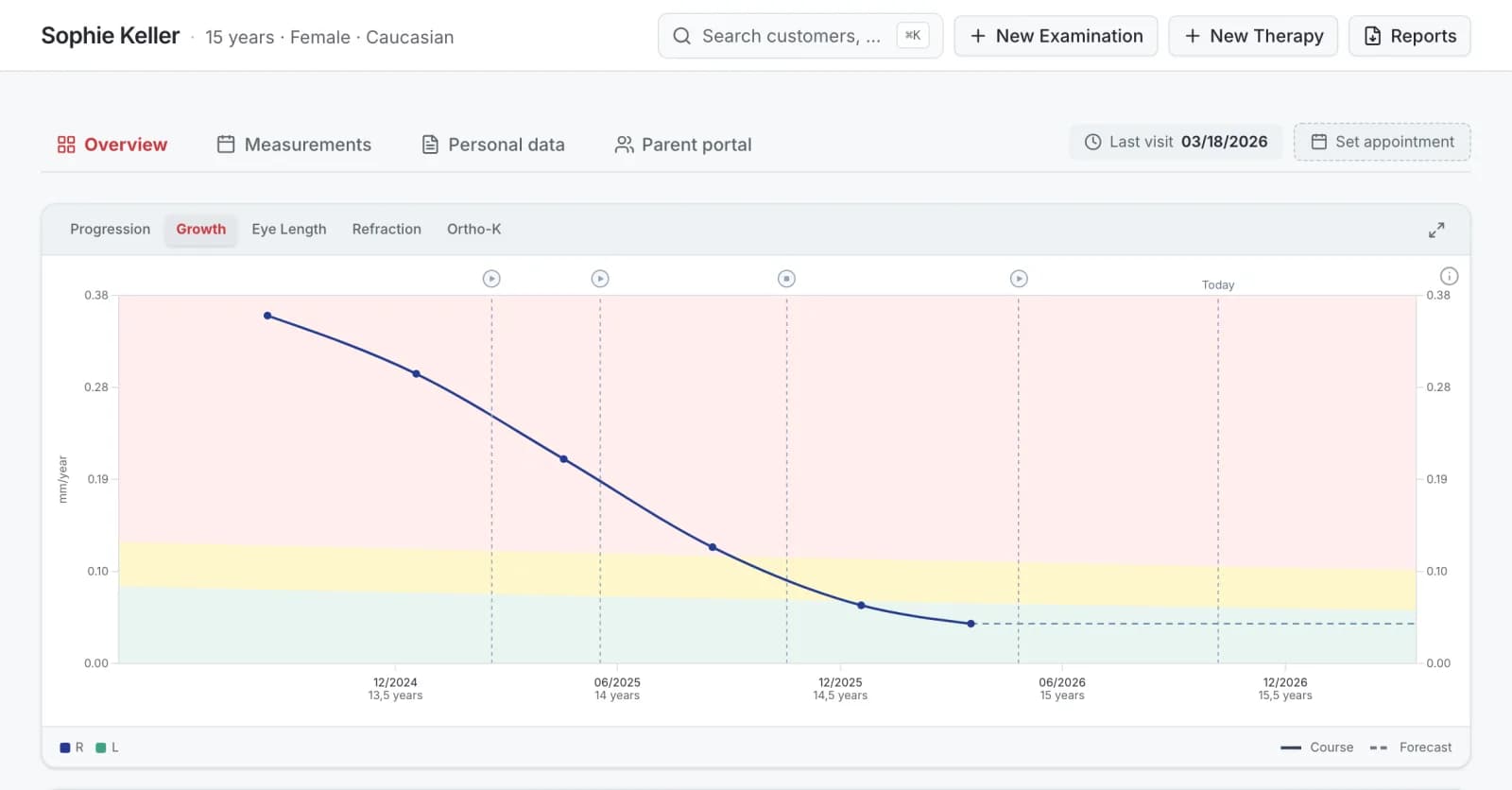This screenshot has height=790, width=1512.
Task: Click the first data point on curve
Action: tap(267, 316)
